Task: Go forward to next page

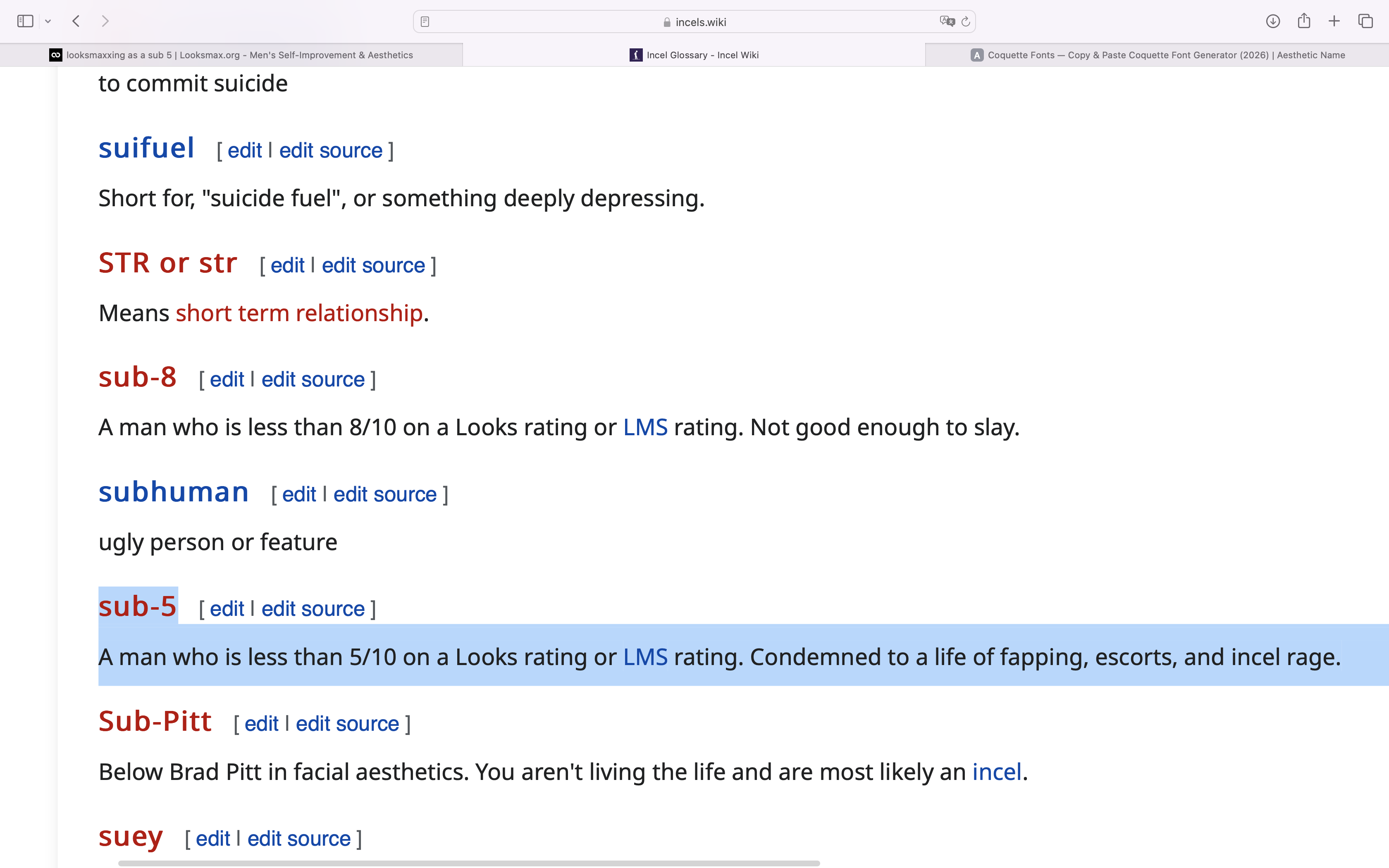Action: point(105,21)
